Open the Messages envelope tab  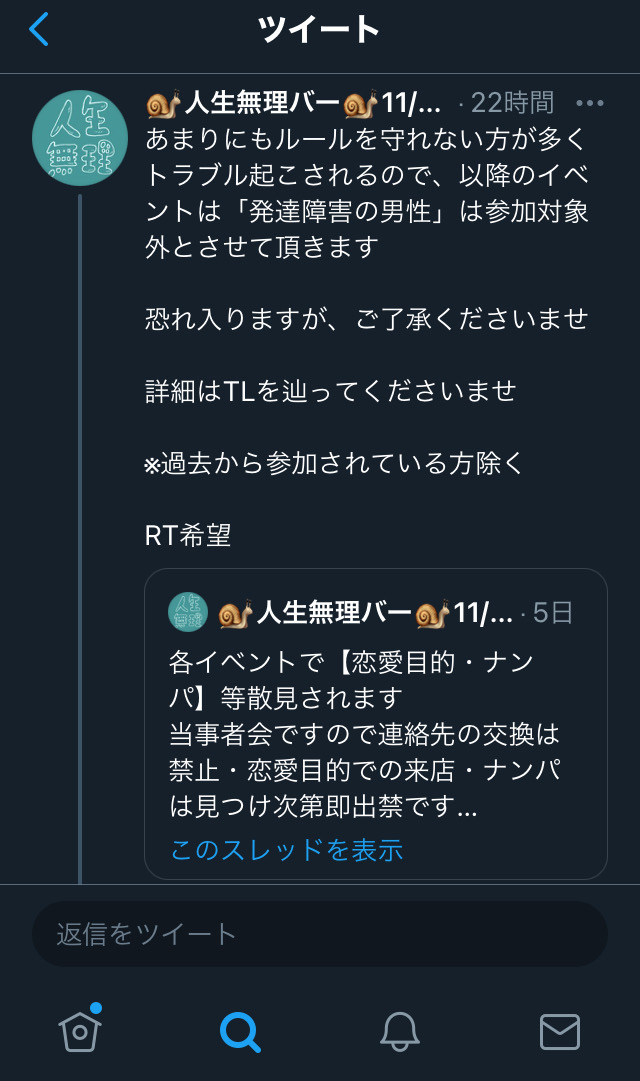tap(560, 1030)
